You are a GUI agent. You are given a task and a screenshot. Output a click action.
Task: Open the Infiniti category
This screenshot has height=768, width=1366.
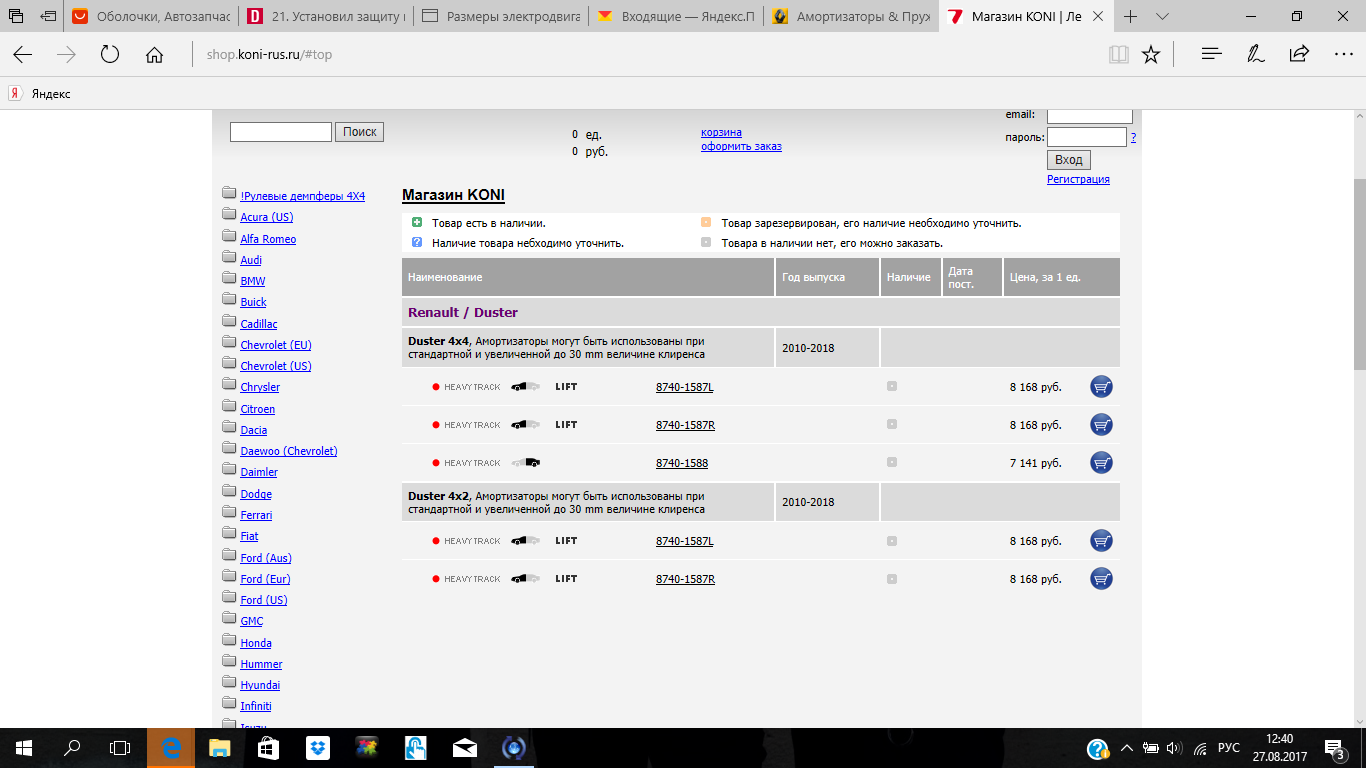[x=255, y=706]
